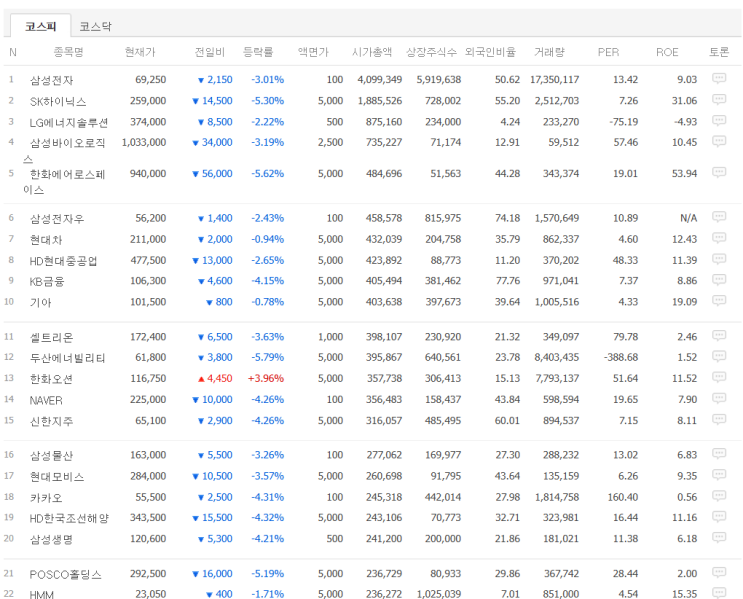
Task: Click the 토론 column header
Action: (x=719, y=52)
